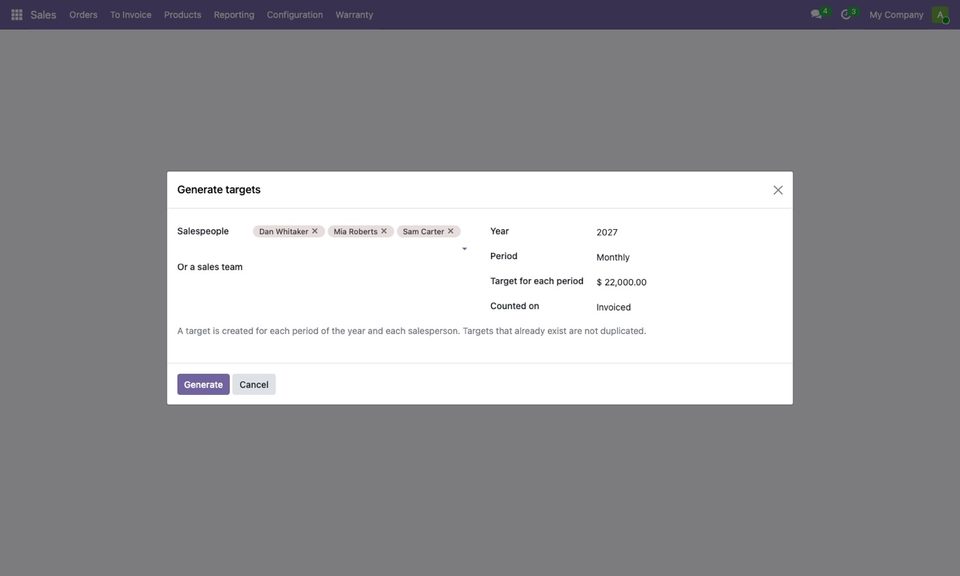The width and height of the screenshot is (960, 576).
Task: Open the Warranty menu
Action: [354, 15]
